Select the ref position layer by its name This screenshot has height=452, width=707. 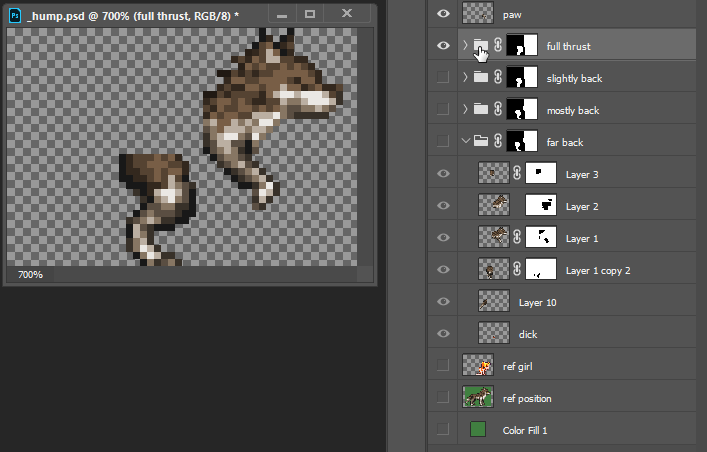[527, 398]
